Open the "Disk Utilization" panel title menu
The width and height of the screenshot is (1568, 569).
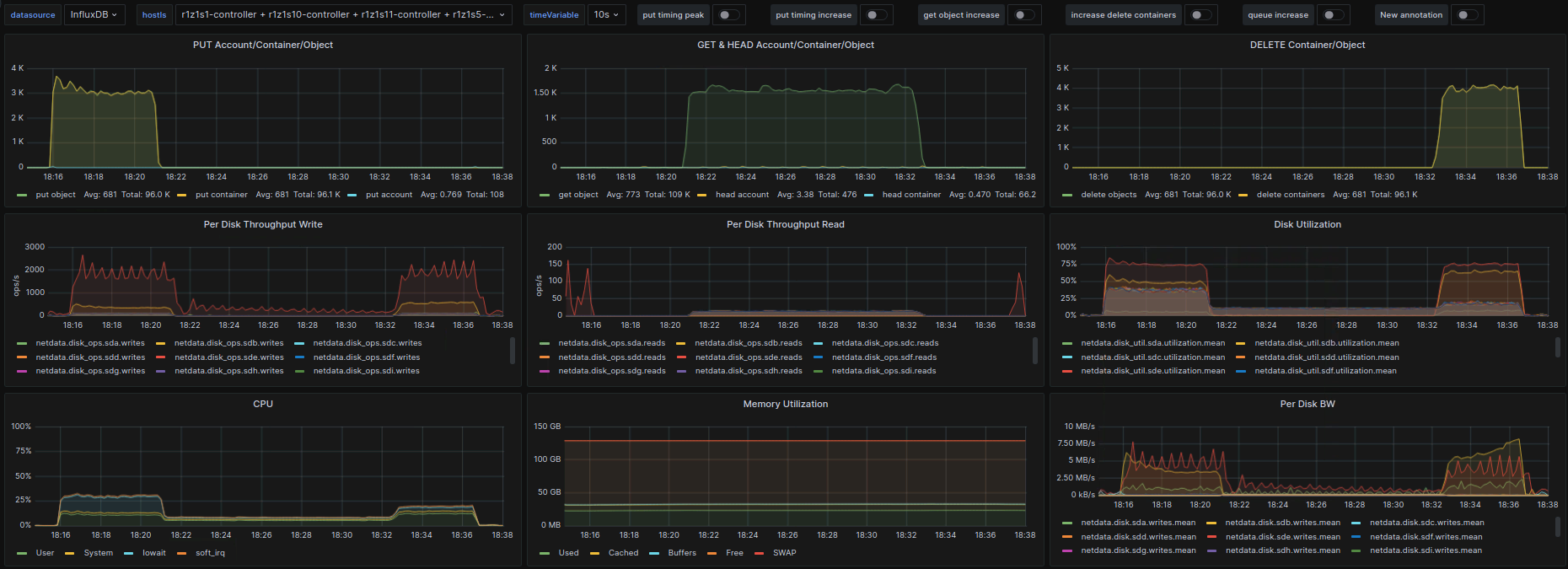click(1308, 224)
